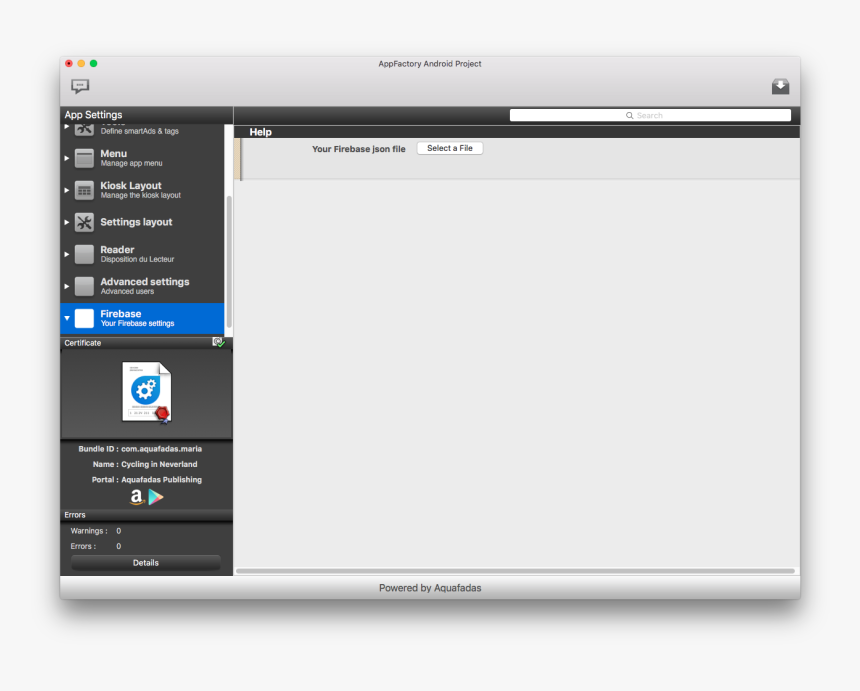The height and width of the screenshot is (691, 860).
Task: Expand the smartAds & tags section arrow
Action: pyautogui.click(x=67, y=127)
